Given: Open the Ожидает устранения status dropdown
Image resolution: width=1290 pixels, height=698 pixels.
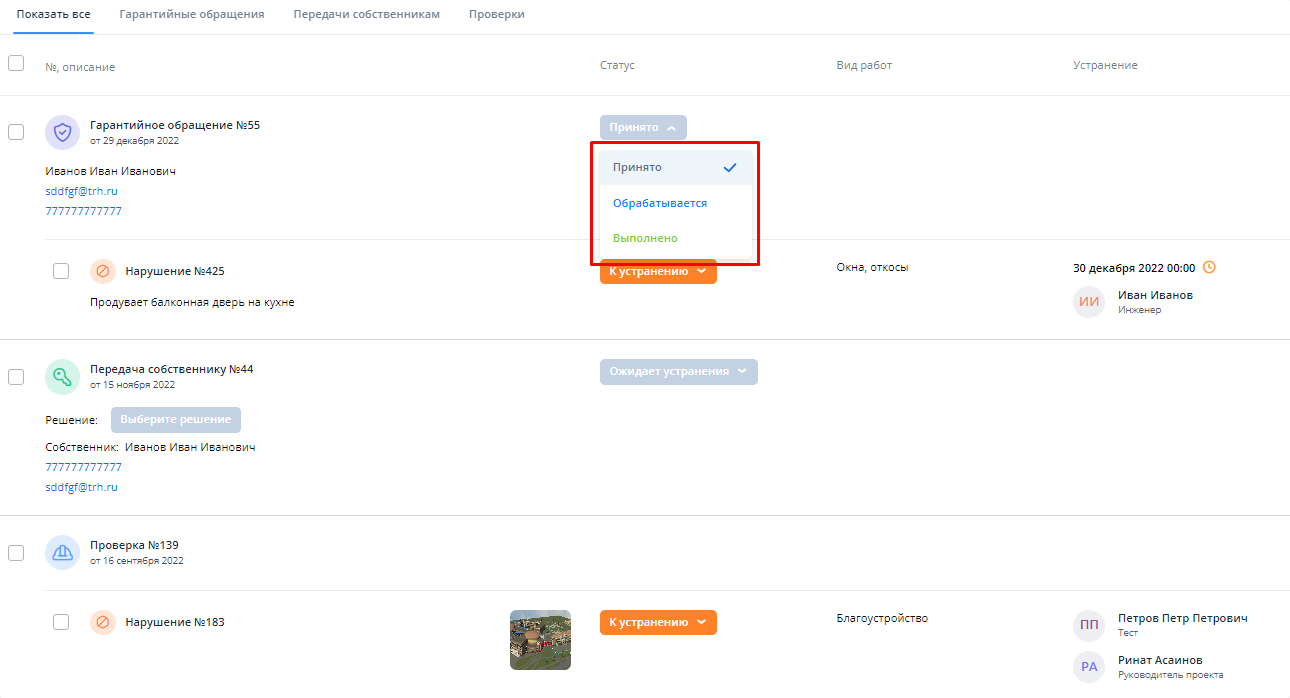Looking at the screenshot, I should click(x=678, y=371).
